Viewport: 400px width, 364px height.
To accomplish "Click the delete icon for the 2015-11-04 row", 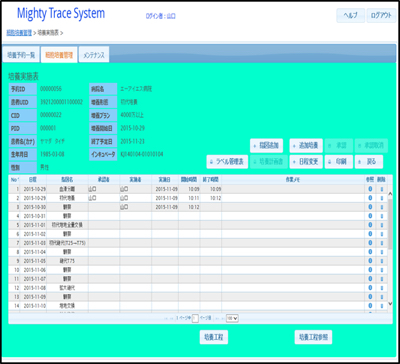I will tap(382, 252).
